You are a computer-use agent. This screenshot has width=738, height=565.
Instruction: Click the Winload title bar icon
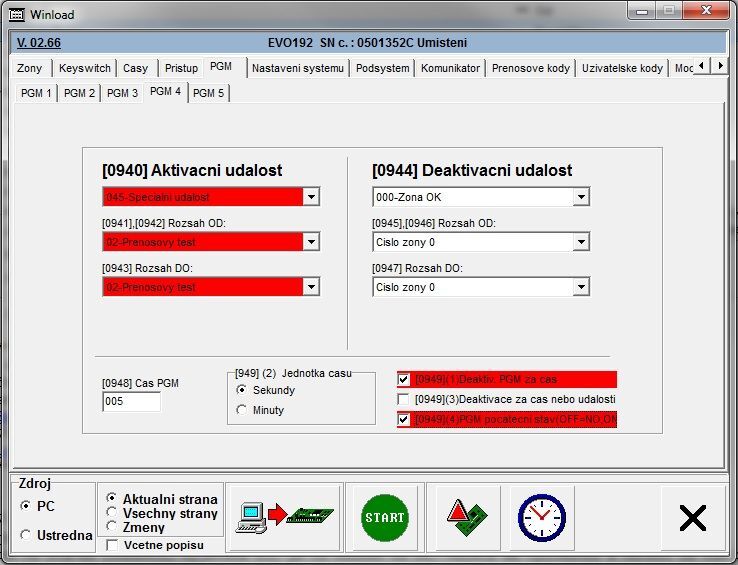click(x=16, y=14)
